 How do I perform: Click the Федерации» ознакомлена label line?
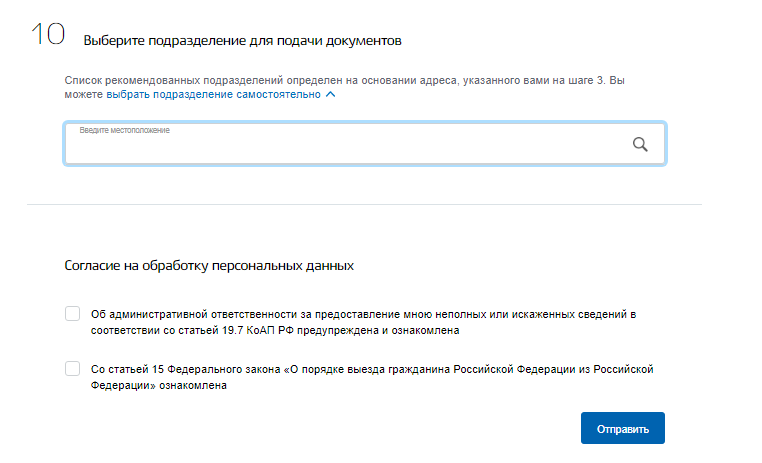tap(158, 385)
